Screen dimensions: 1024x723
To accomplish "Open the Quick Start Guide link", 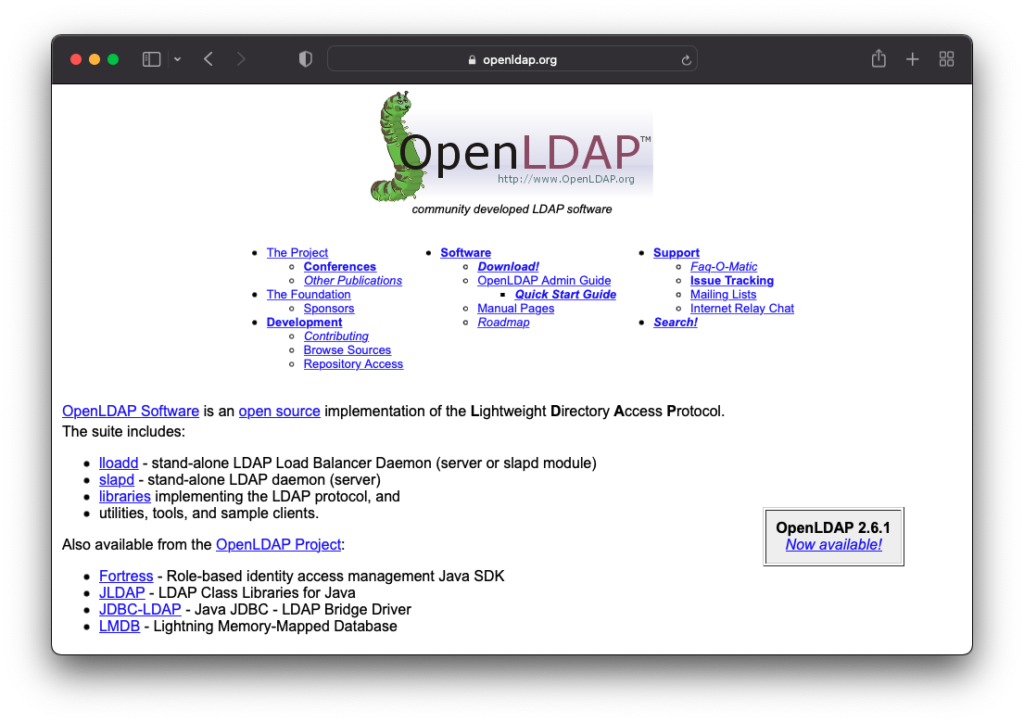I will coord(566,295).
